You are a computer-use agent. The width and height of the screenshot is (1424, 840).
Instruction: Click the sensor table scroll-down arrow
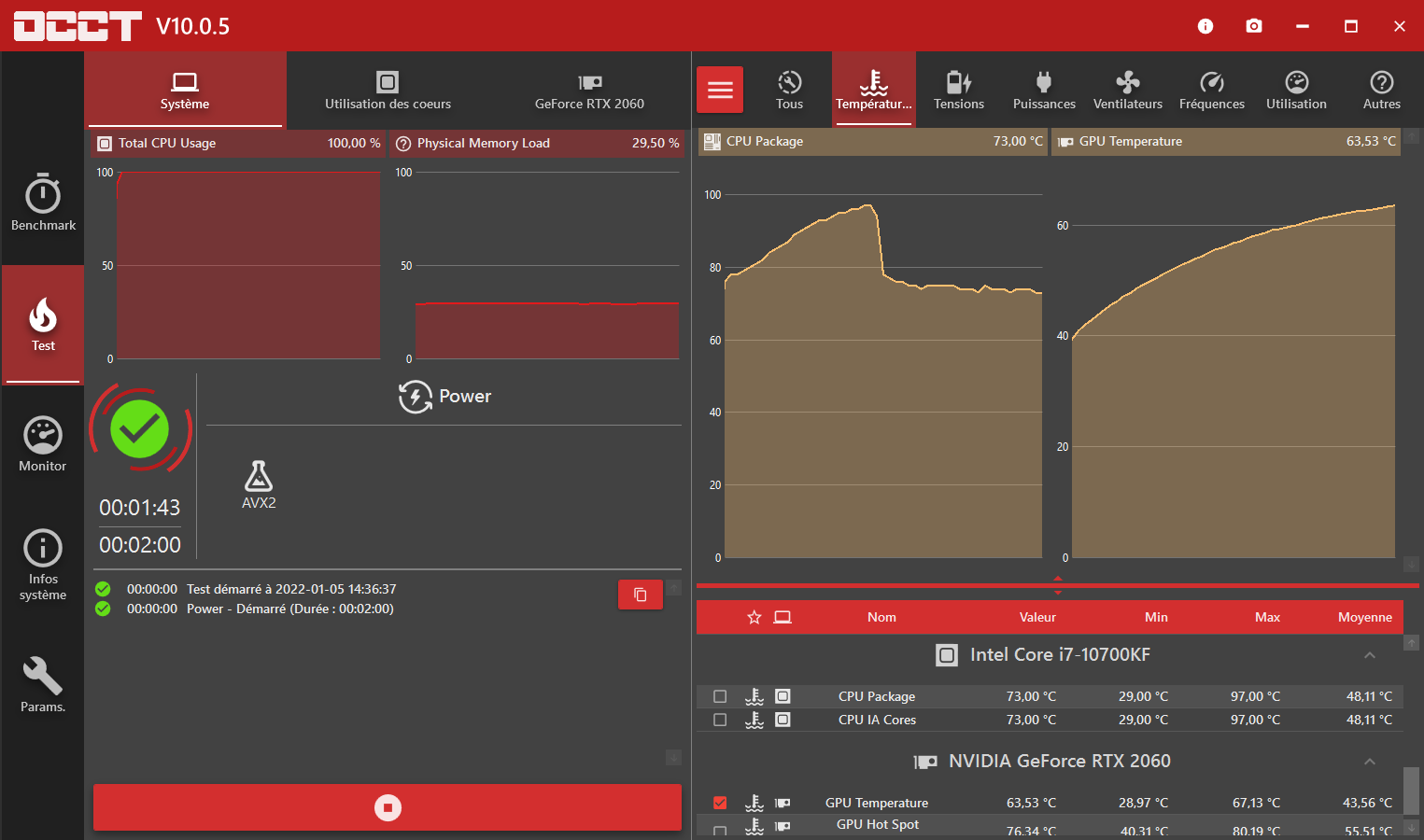click(x=1411, y=827)
